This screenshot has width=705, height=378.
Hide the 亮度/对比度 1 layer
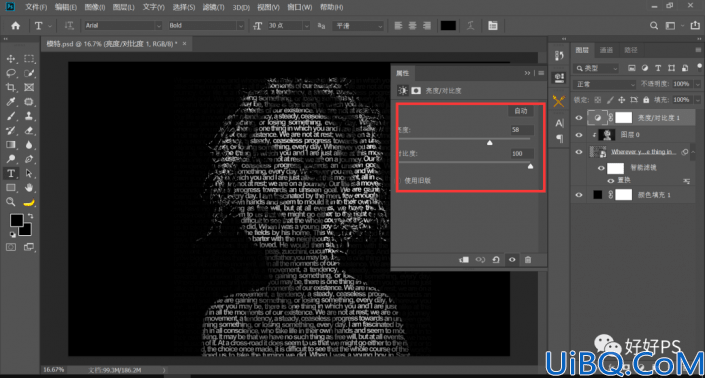click(579, 118)
